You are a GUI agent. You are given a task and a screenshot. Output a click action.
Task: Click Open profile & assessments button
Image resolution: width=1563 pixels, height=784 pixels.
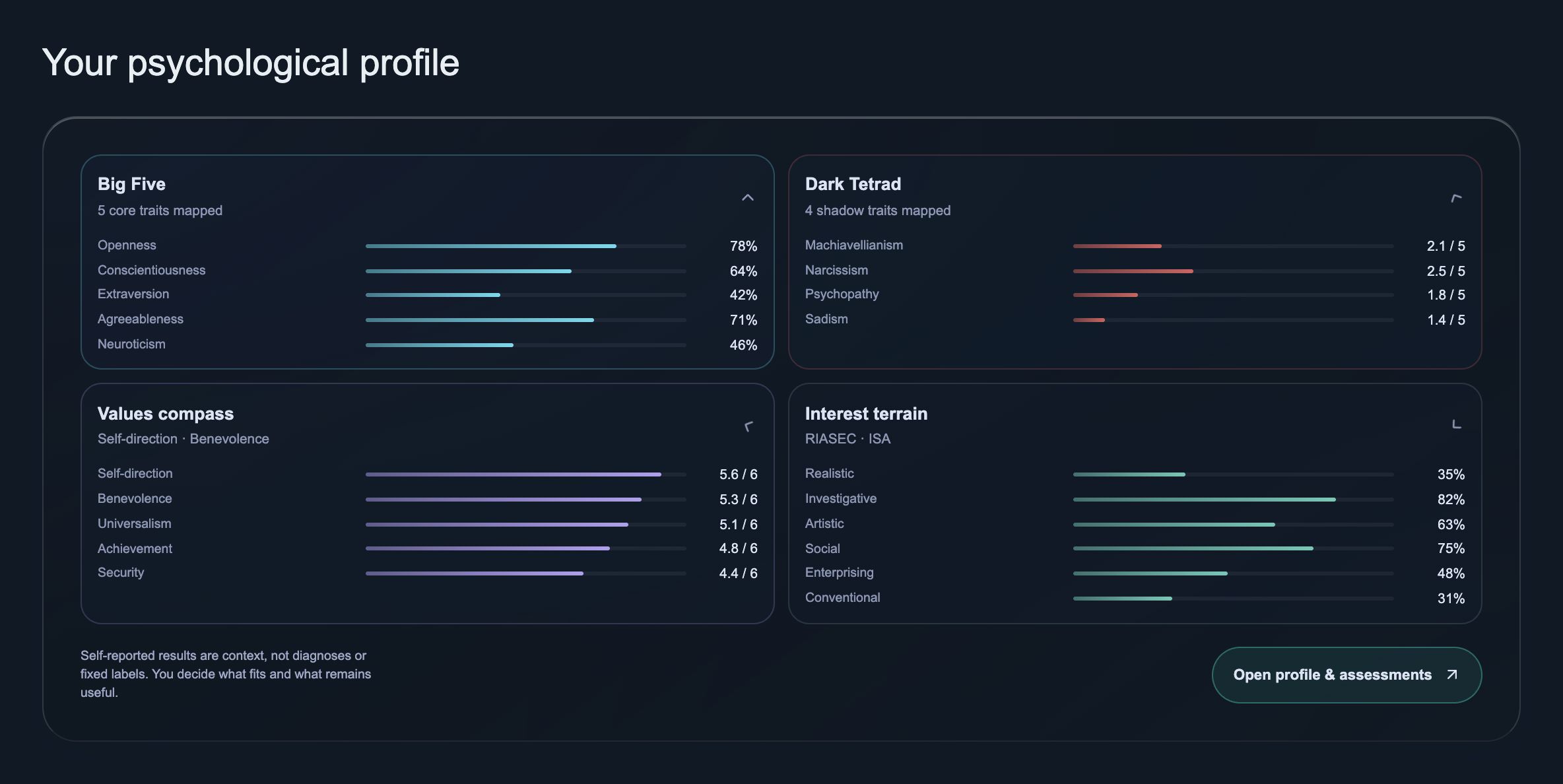click(x=1347, y=674)
